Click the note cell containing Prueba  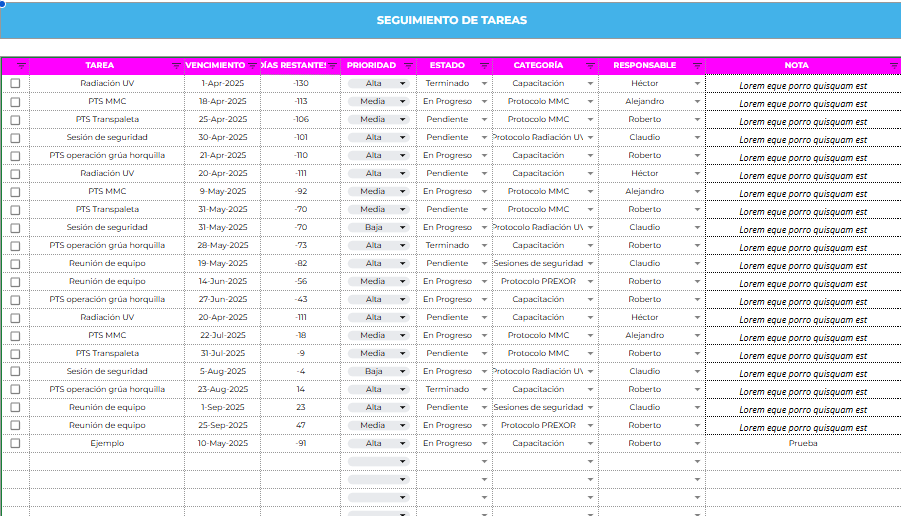tap(802, 444)
